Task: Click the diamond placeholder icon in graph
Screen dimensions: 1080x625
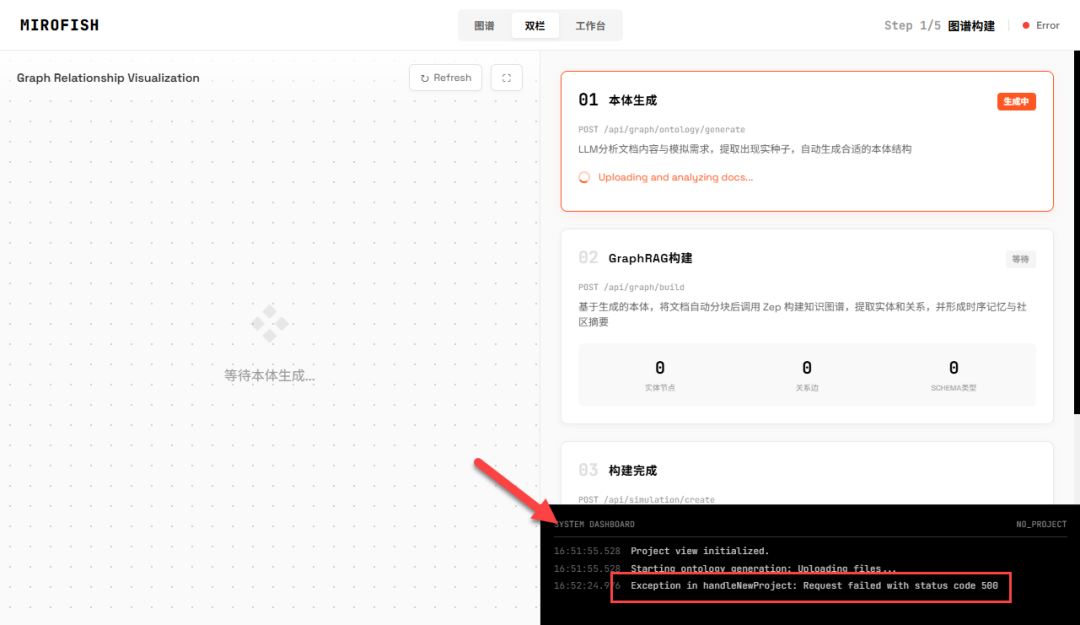Action: click(269, 323)
